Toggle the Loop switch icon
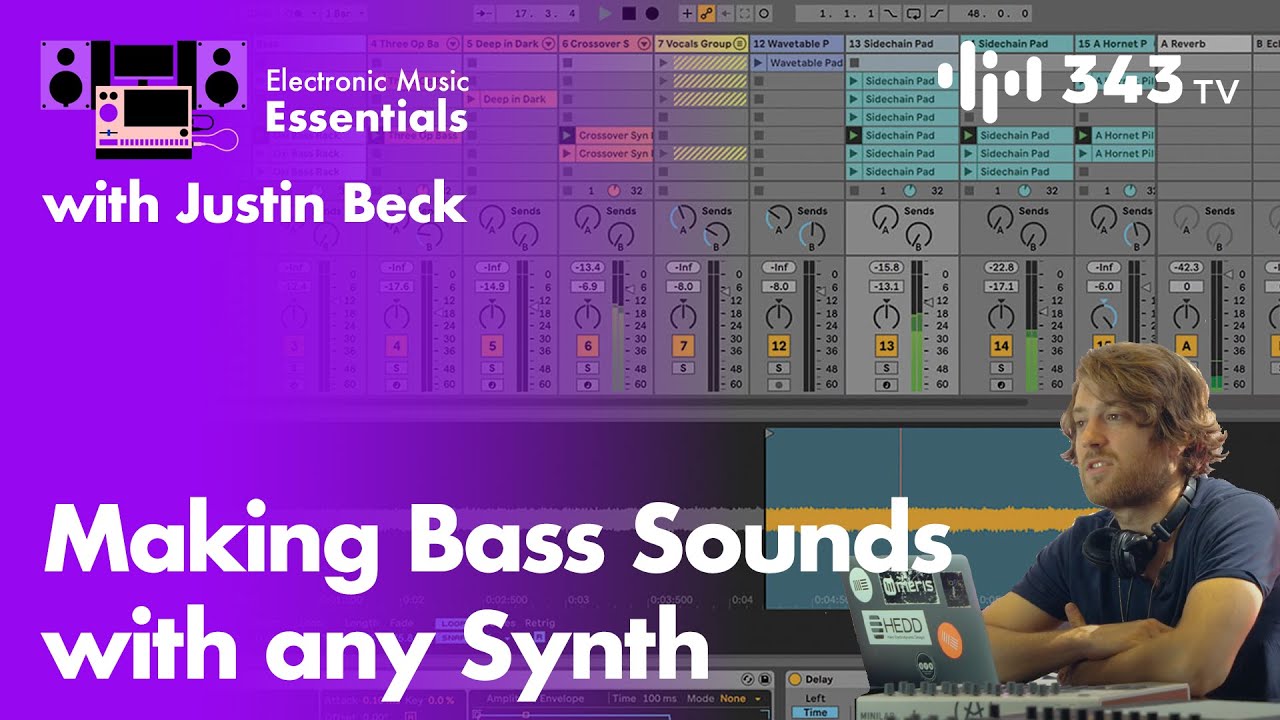Image resolution: width=1280 pixels, height=720 pixels. click(x=914, y=13)
